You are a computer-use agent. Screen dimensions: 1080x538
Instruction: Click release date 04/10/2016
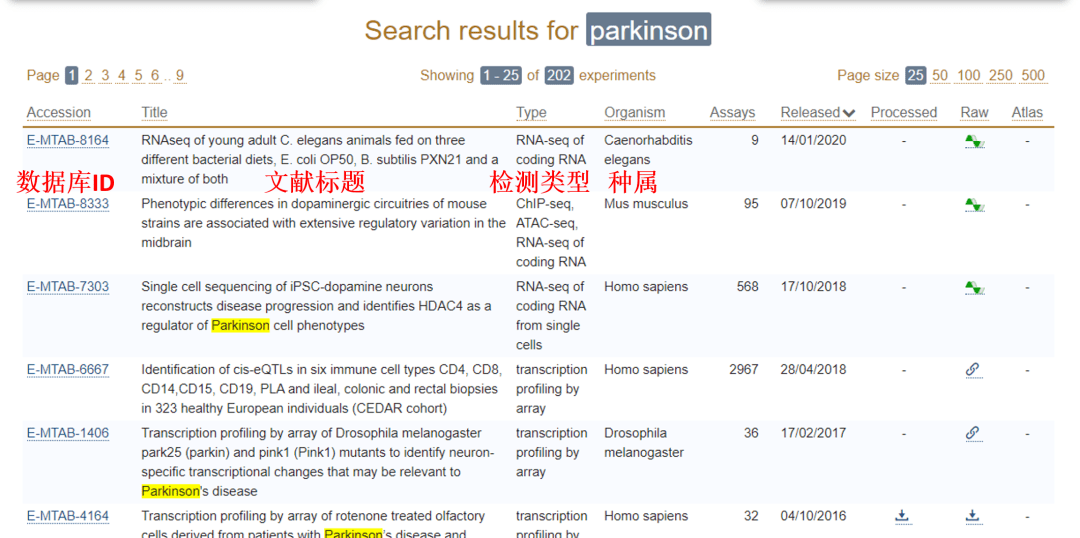[x=813, y=516]
